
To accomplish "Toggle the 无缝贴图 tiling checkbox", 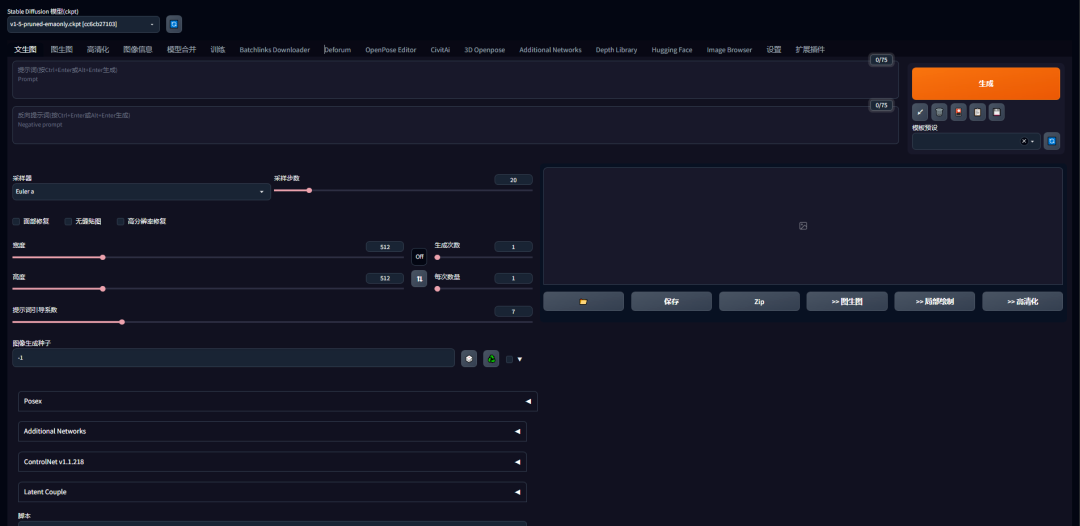I will pyautogui.click(x=68, y=221).
